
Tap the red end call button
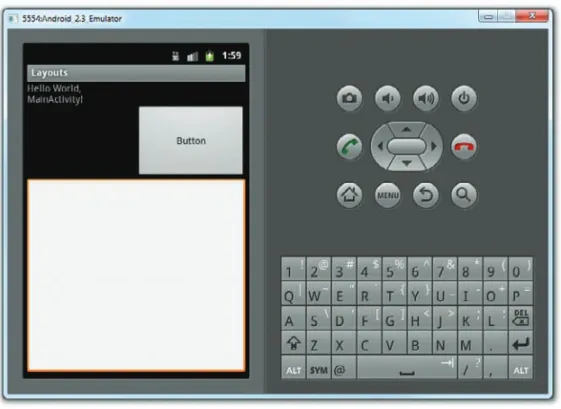click(464, 146)
